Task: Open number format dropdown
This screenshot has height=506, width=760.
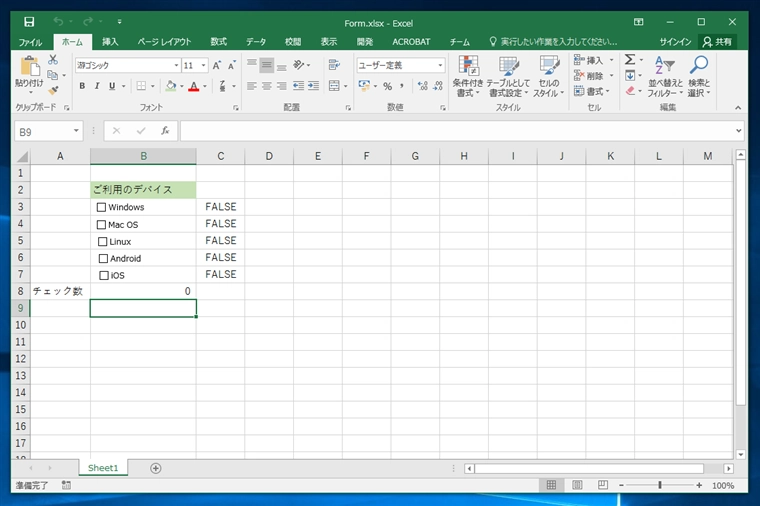Action: pos(440,65)
